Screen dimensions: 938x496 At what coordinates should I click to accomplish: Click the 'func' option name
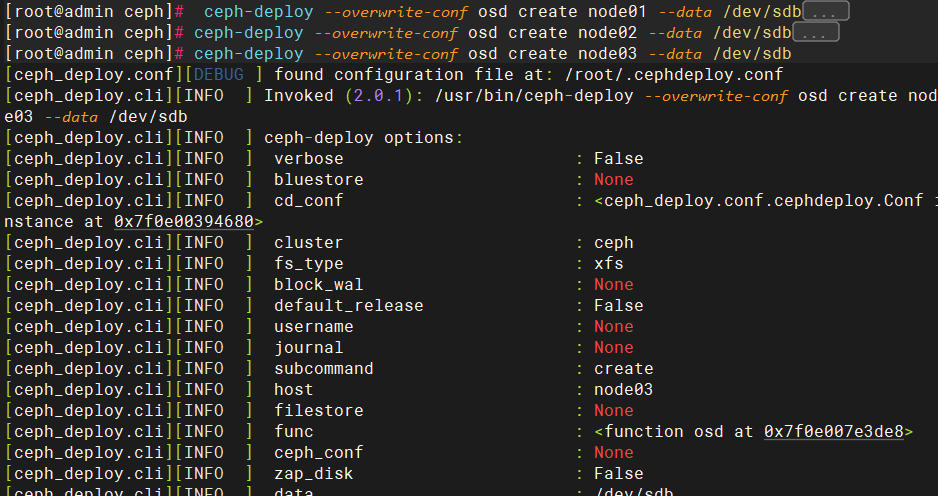click(x=294, y=431)
